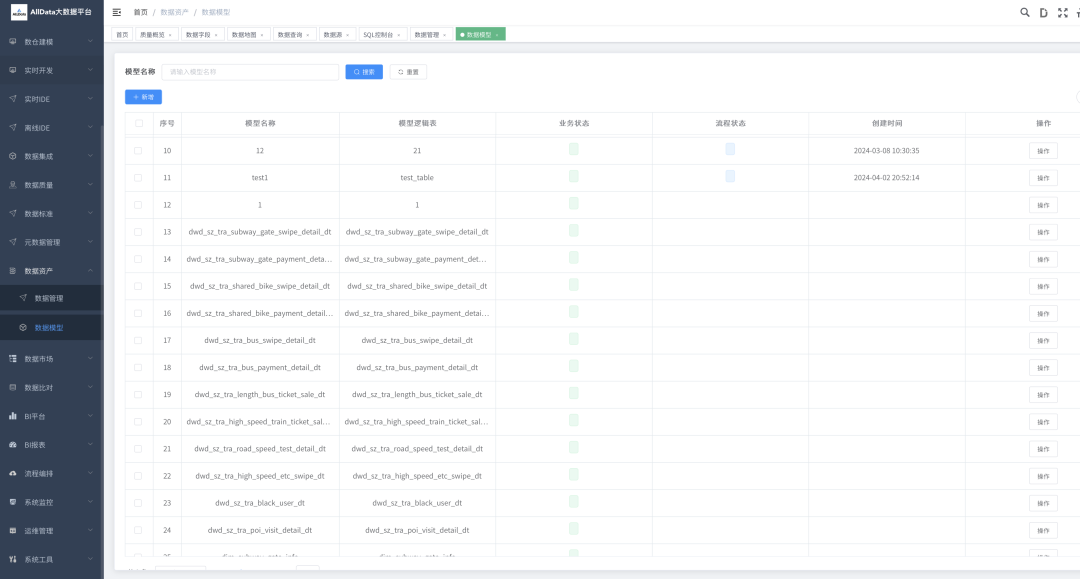The height and width of the screenshot is (579, 1080).
Task: Click the search magnifier icon in top bar
Action: (1024, 12)
